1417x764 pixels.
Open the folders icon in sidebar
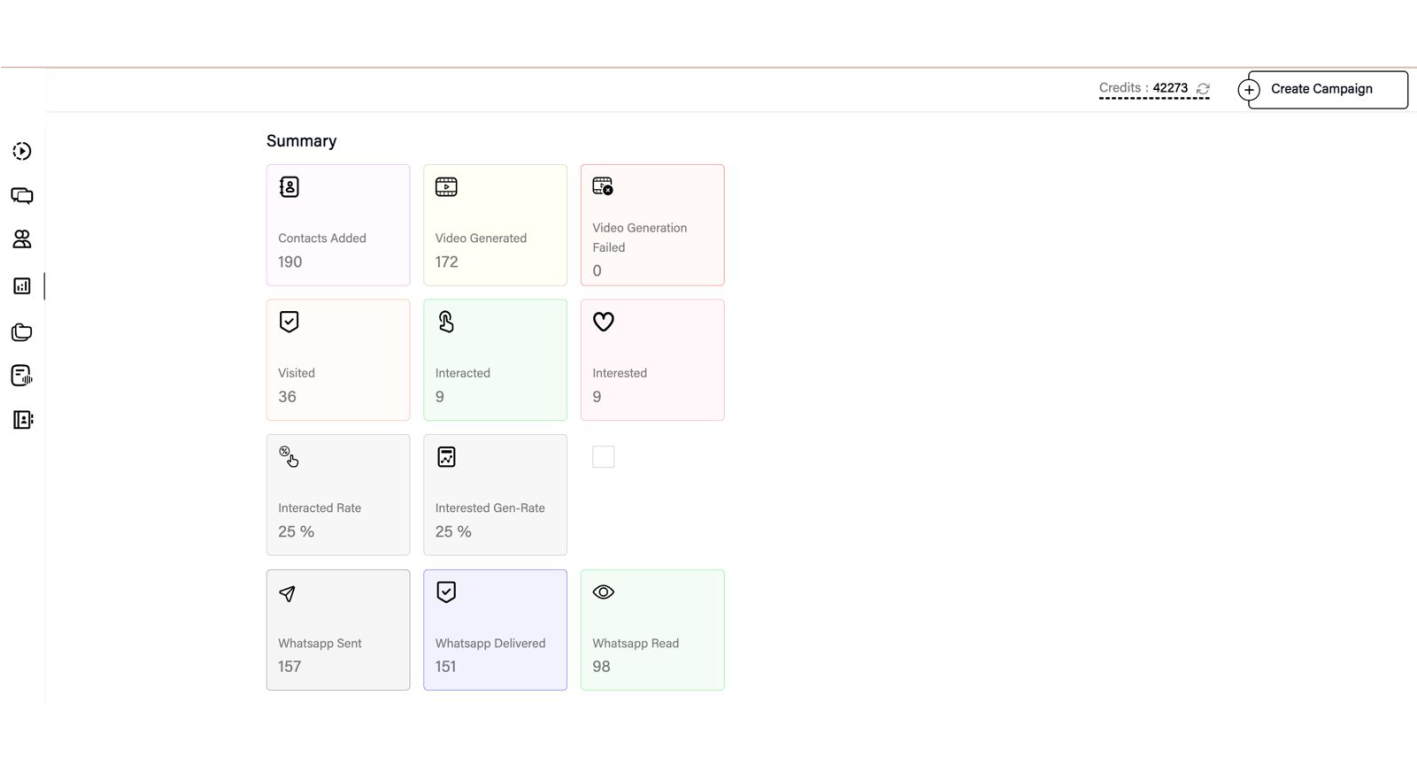coord(21,332)
